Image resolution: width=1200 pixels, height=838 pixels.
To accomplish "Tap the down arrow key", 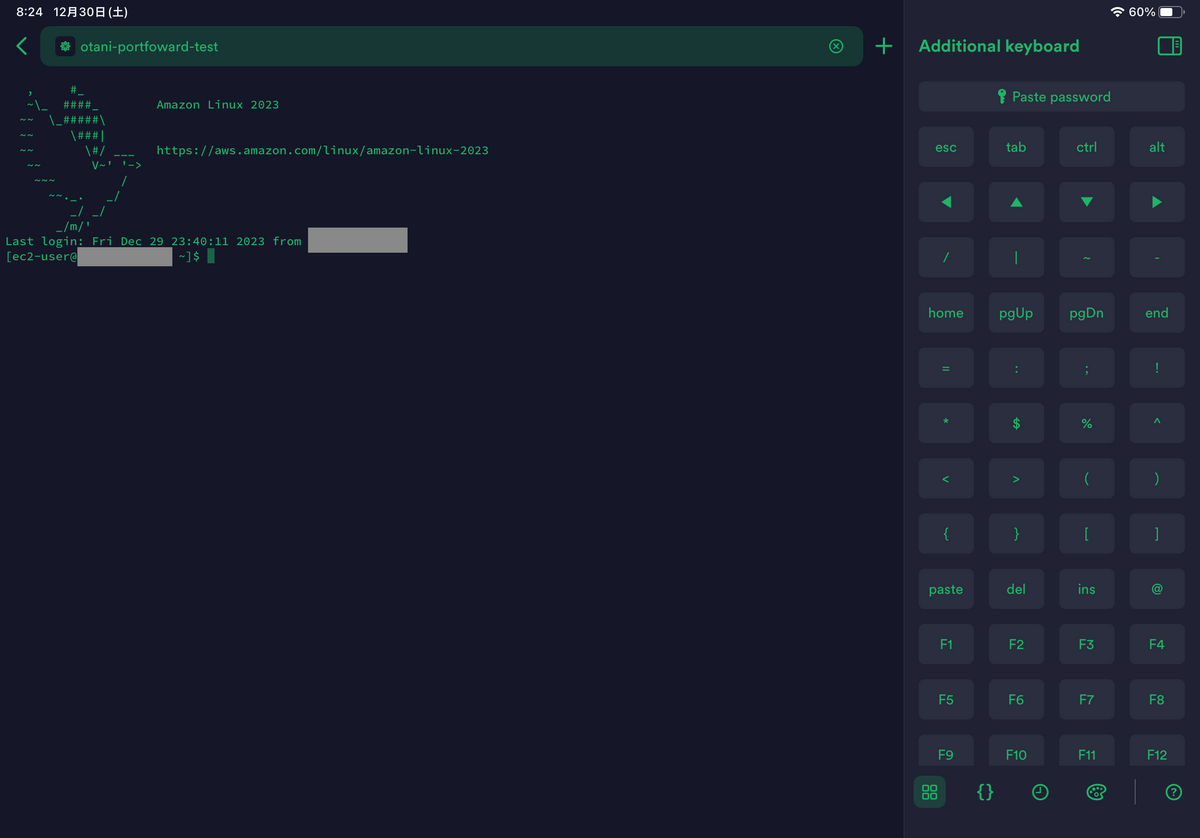I will coord(1086,201).
